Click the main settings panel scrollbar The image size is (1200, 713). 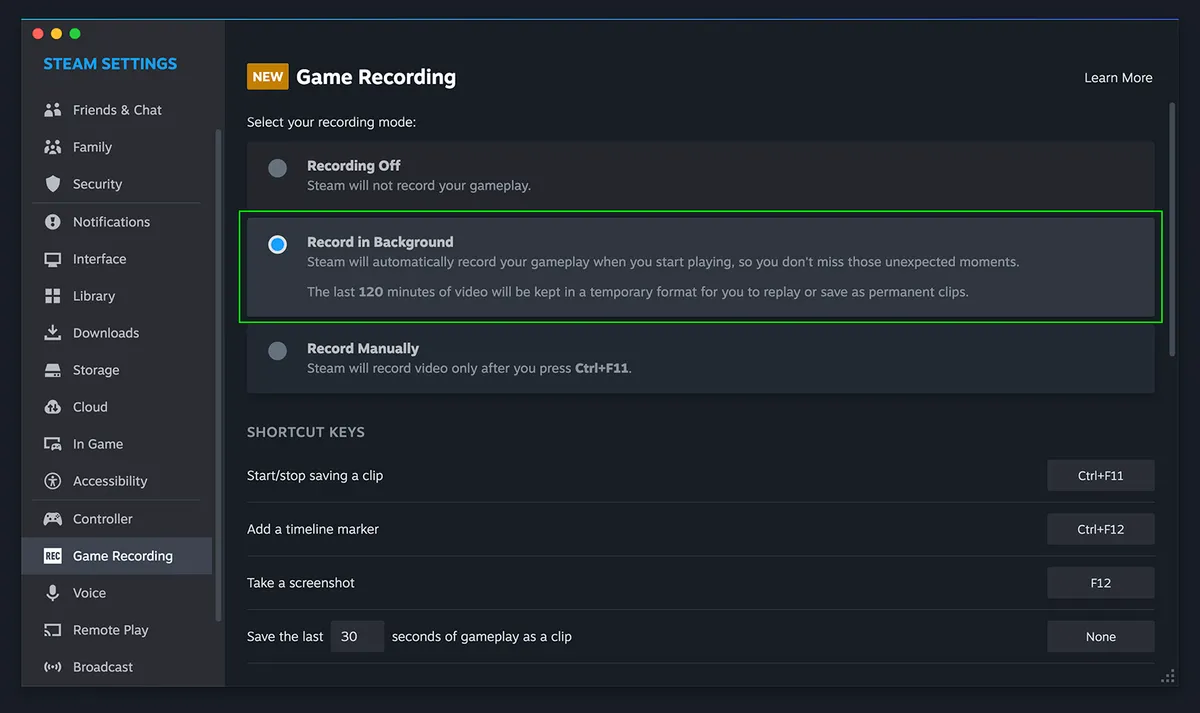(1173, 227)
